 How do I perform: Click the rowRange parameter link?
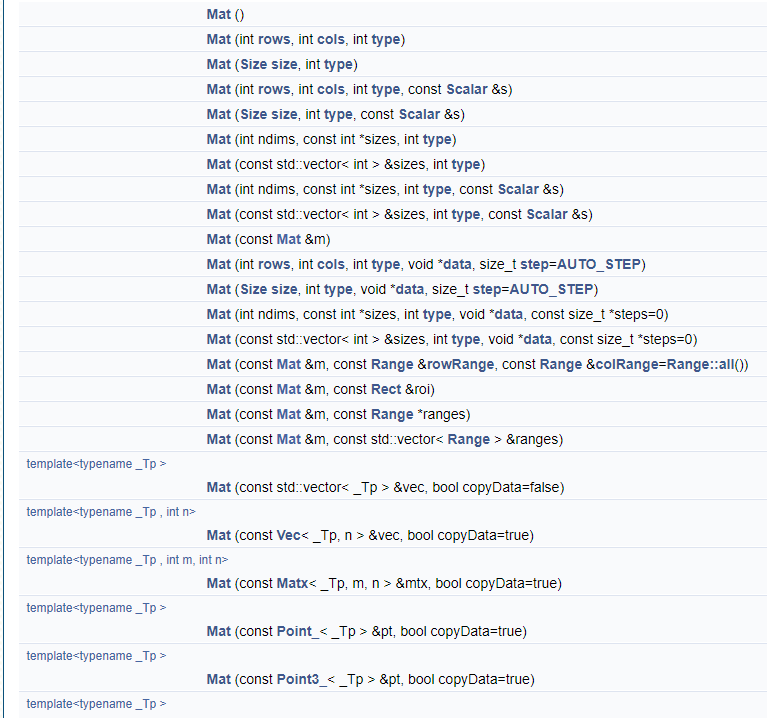(x=460, y=364)
